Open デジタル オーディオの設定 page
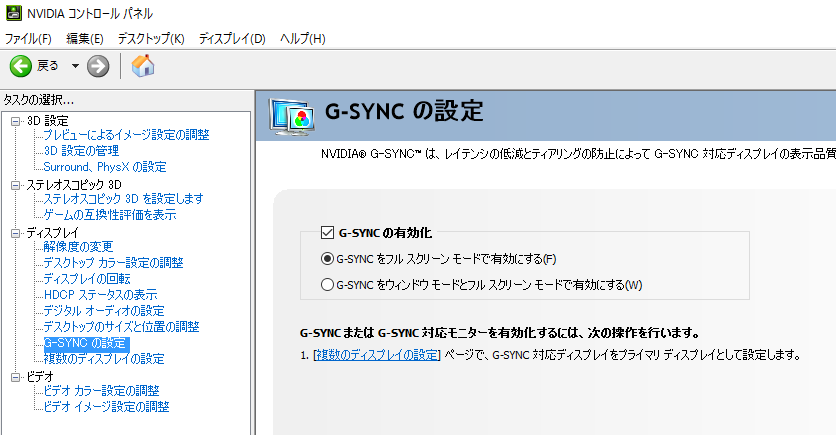Viewport: 836px width, 435px height. tap(104, 311)
